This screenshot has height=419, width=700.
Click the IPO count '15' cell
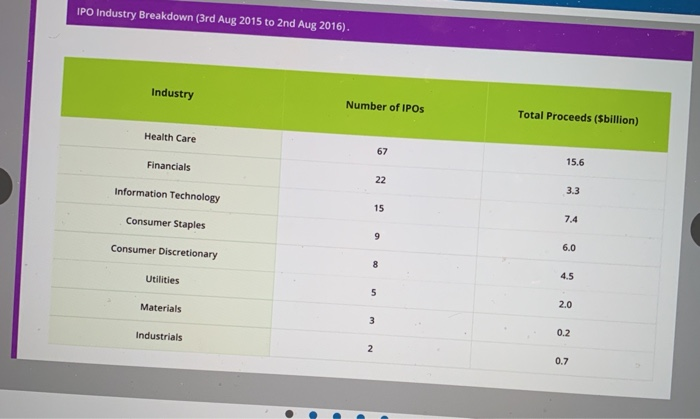(x=379, y=208)
